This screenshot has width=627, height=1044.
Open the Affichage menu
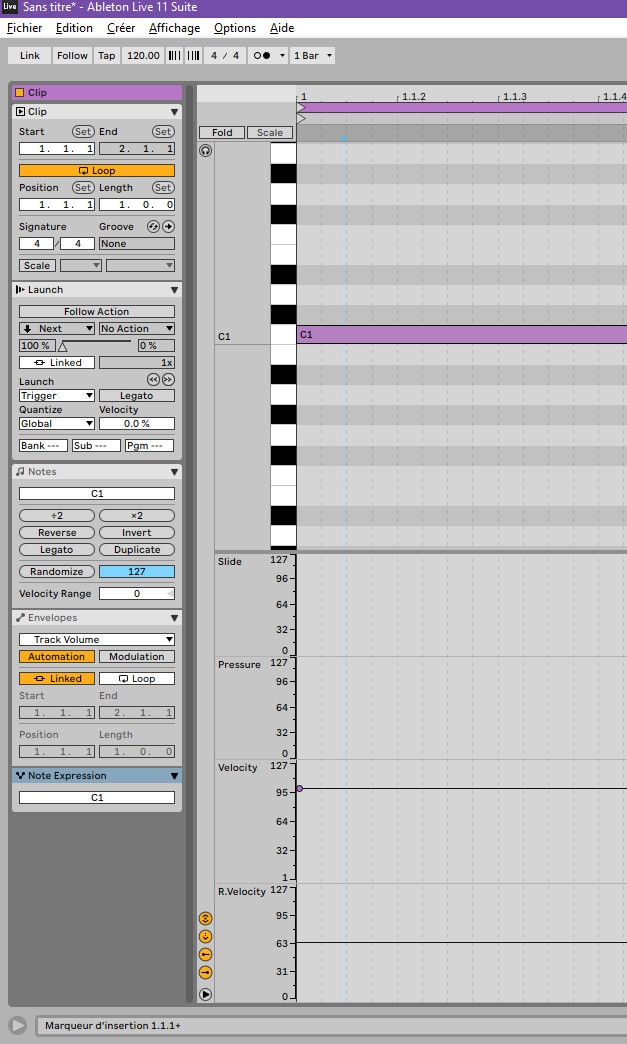(174, 28)
